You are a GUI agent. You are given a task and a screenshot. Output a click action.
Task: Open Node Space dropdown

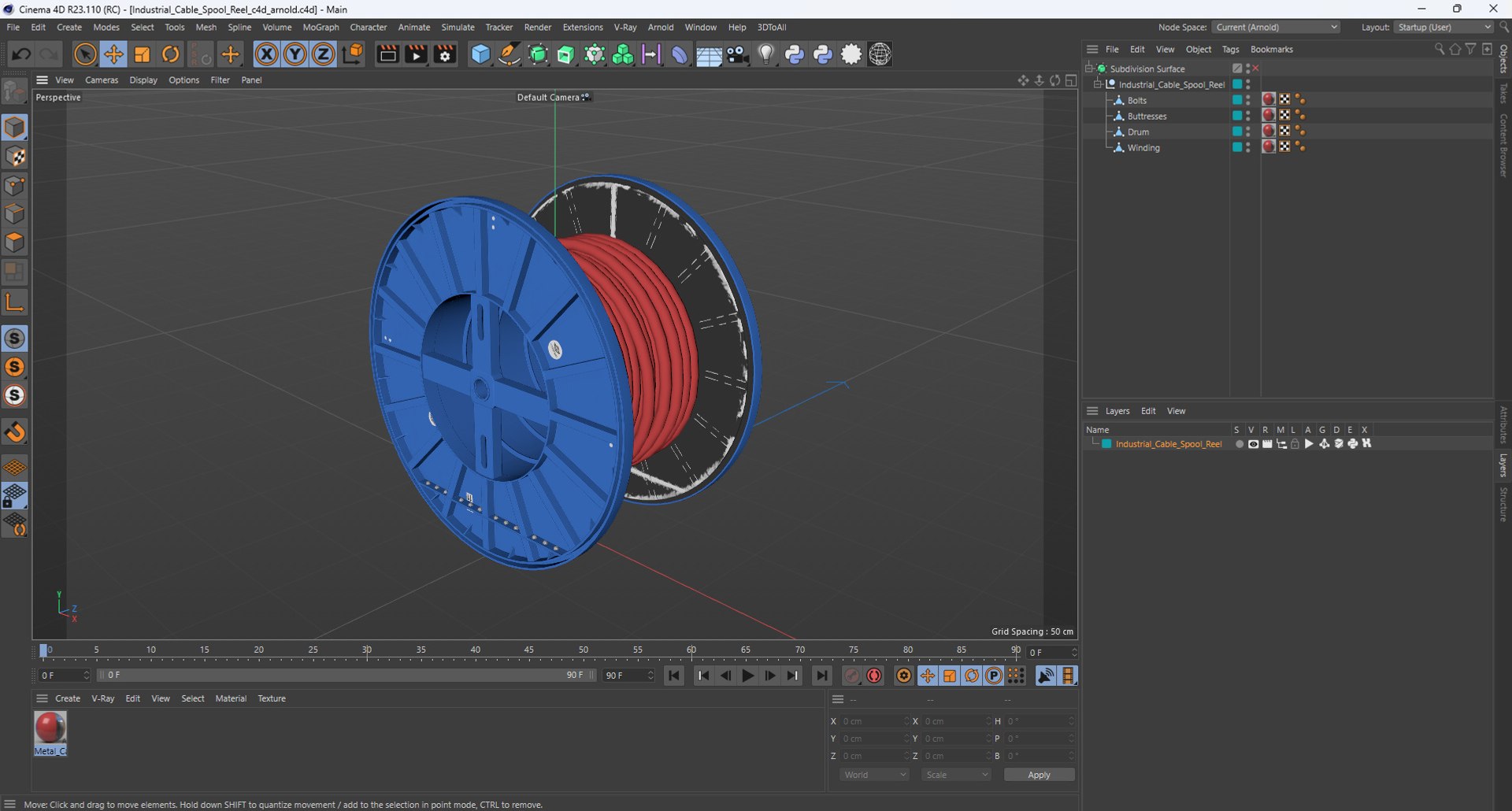pyautogui.click(x=1276, y=27)
